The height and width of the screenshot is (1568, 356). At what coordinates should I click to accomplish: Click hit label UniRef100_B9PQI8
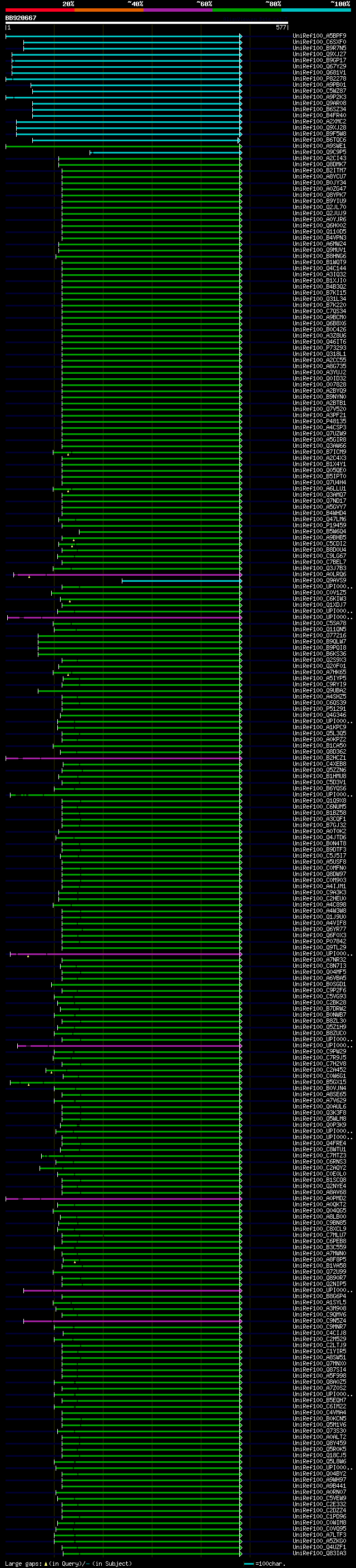pos(319,647)
